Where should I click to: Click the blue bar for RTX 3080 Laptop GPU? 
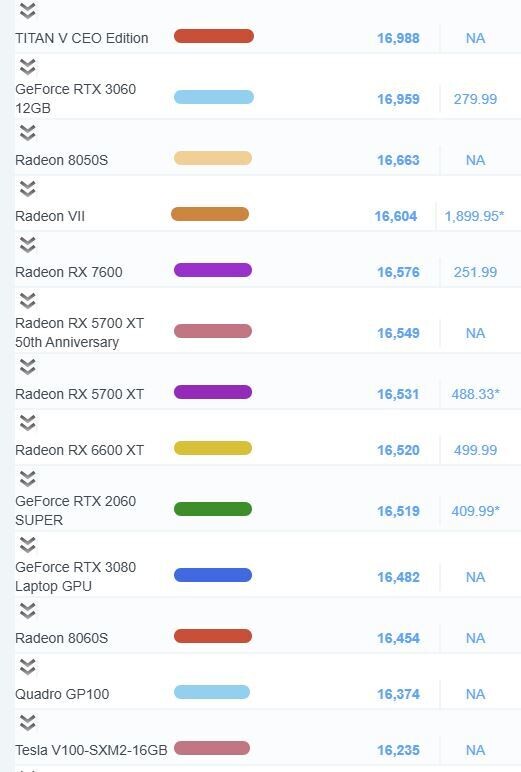pos(213,575)
